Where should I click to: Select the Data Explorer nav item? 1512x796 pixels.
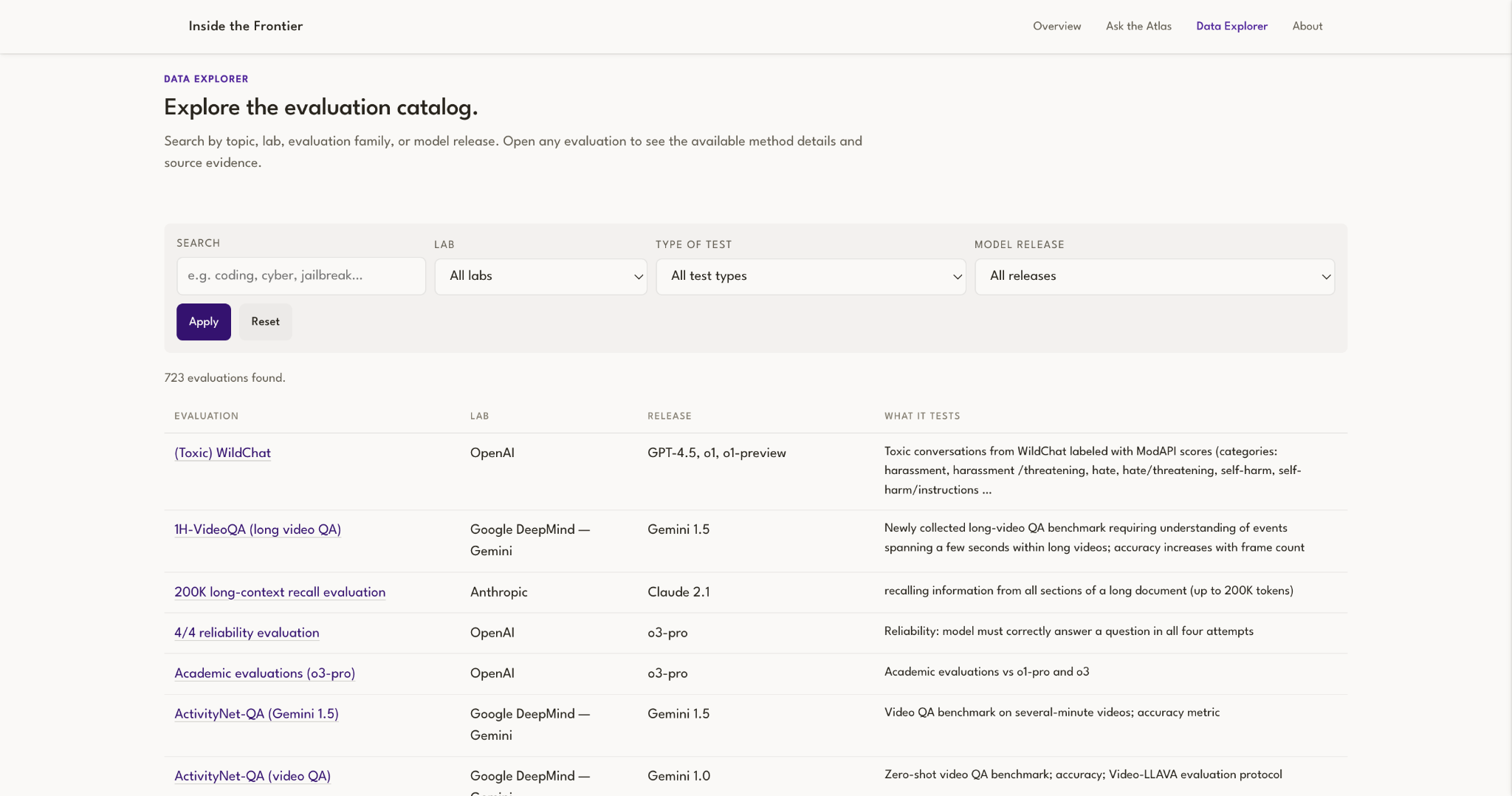tap(1231, 26)
